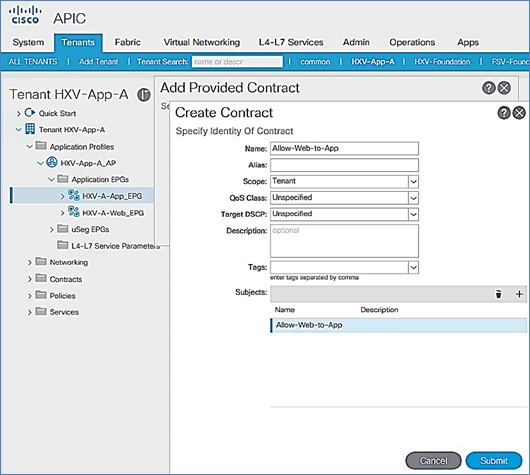Open the Apps tab
Image resolution: width=530 pixels, height=475 pixels.
(468, 43)
